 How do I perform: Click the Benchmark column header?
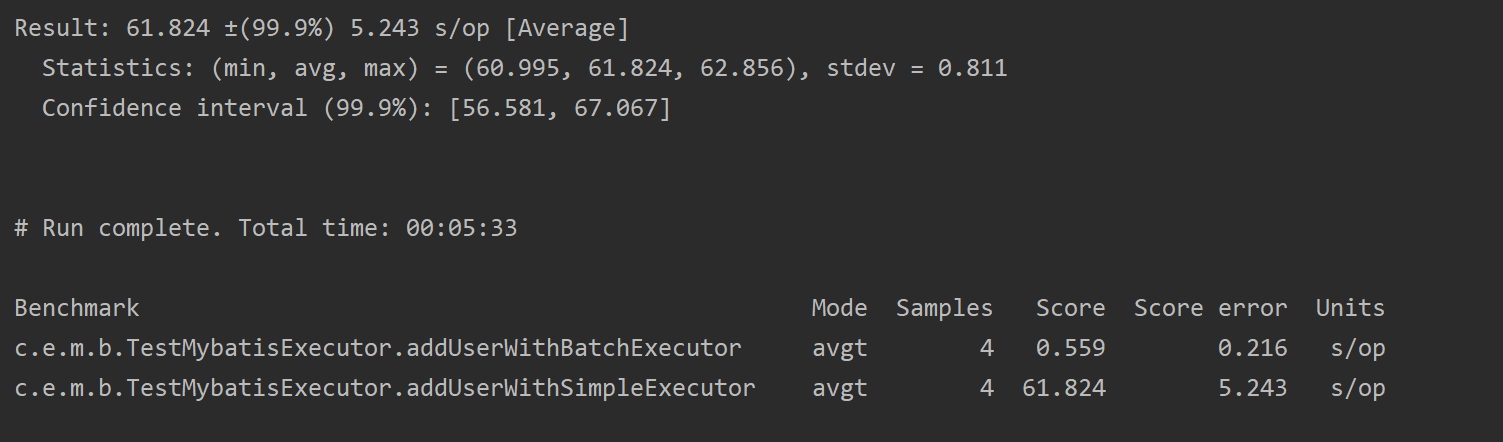point(77,308)
